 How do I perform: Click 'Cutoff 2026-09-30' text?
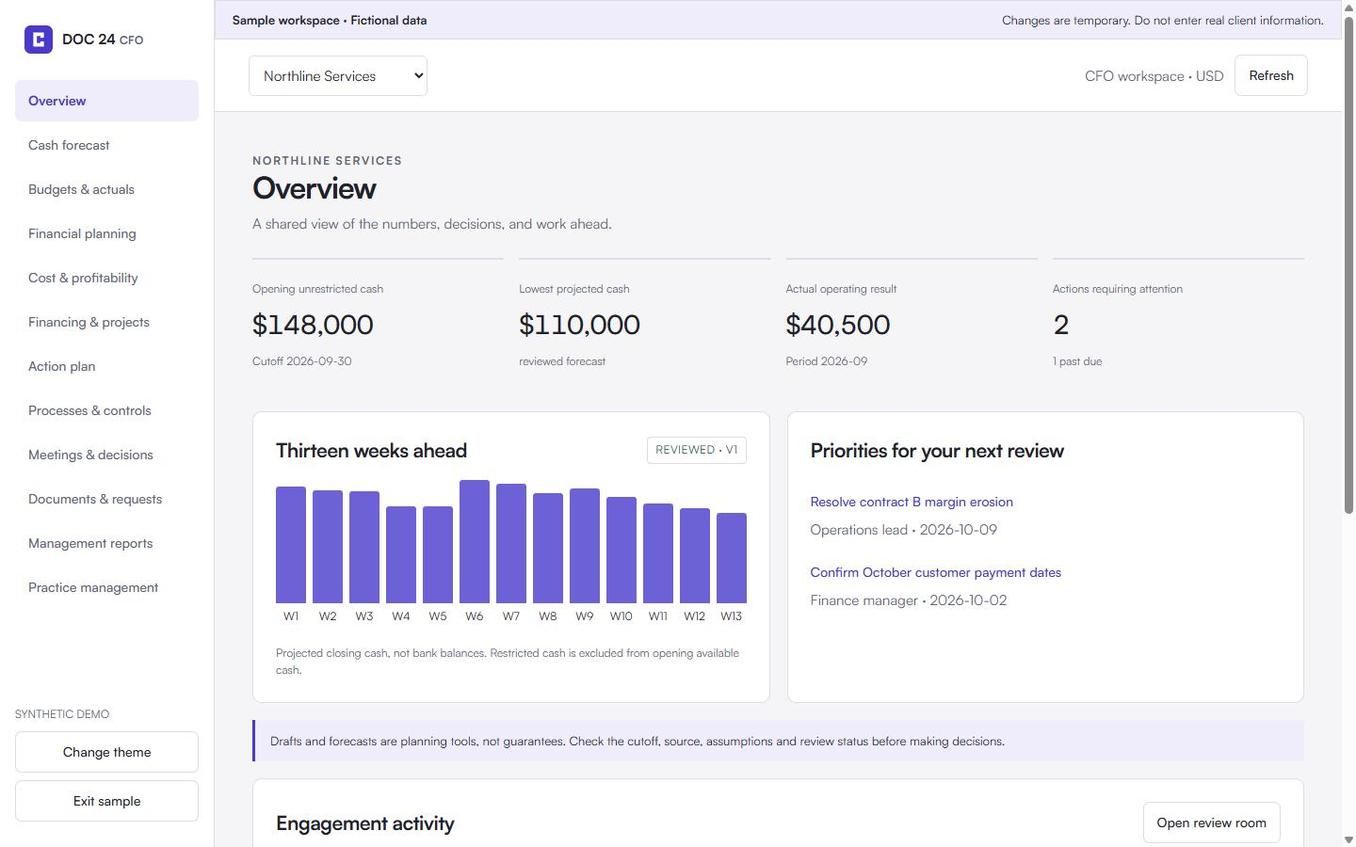point(302,361)
